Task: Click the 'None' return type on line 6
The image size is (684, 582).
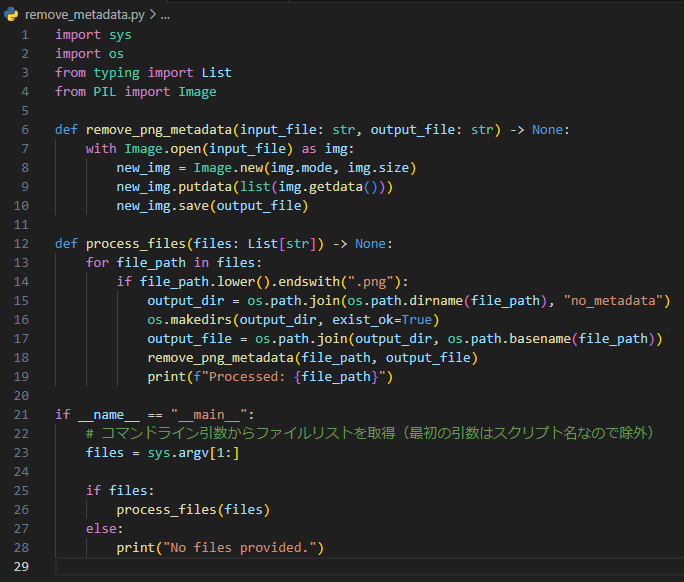Action: tap(547, 130)
